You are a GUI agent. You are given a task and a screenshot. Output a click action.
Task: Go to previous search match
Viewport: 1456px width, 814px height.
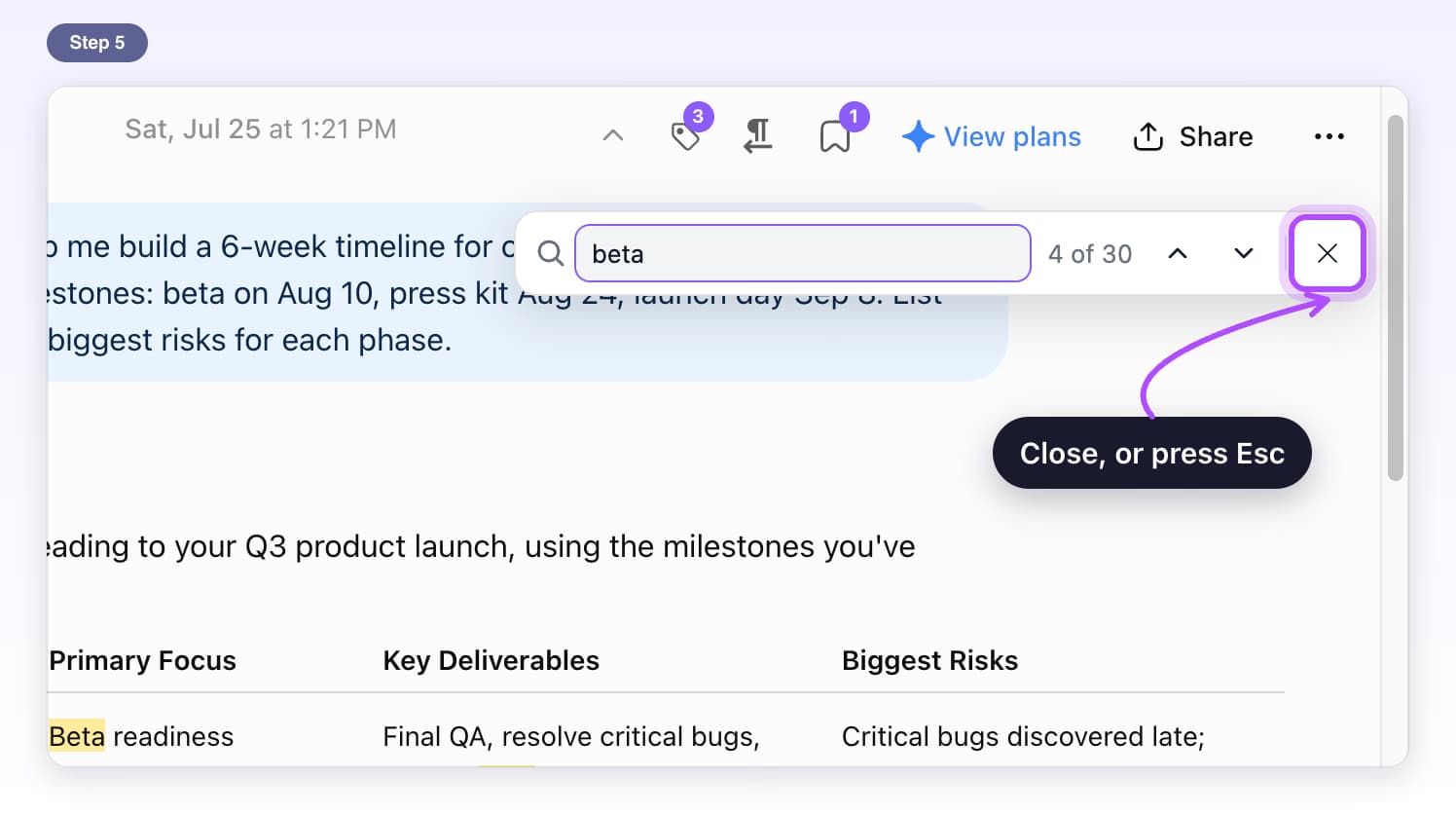pos(1178,253)
